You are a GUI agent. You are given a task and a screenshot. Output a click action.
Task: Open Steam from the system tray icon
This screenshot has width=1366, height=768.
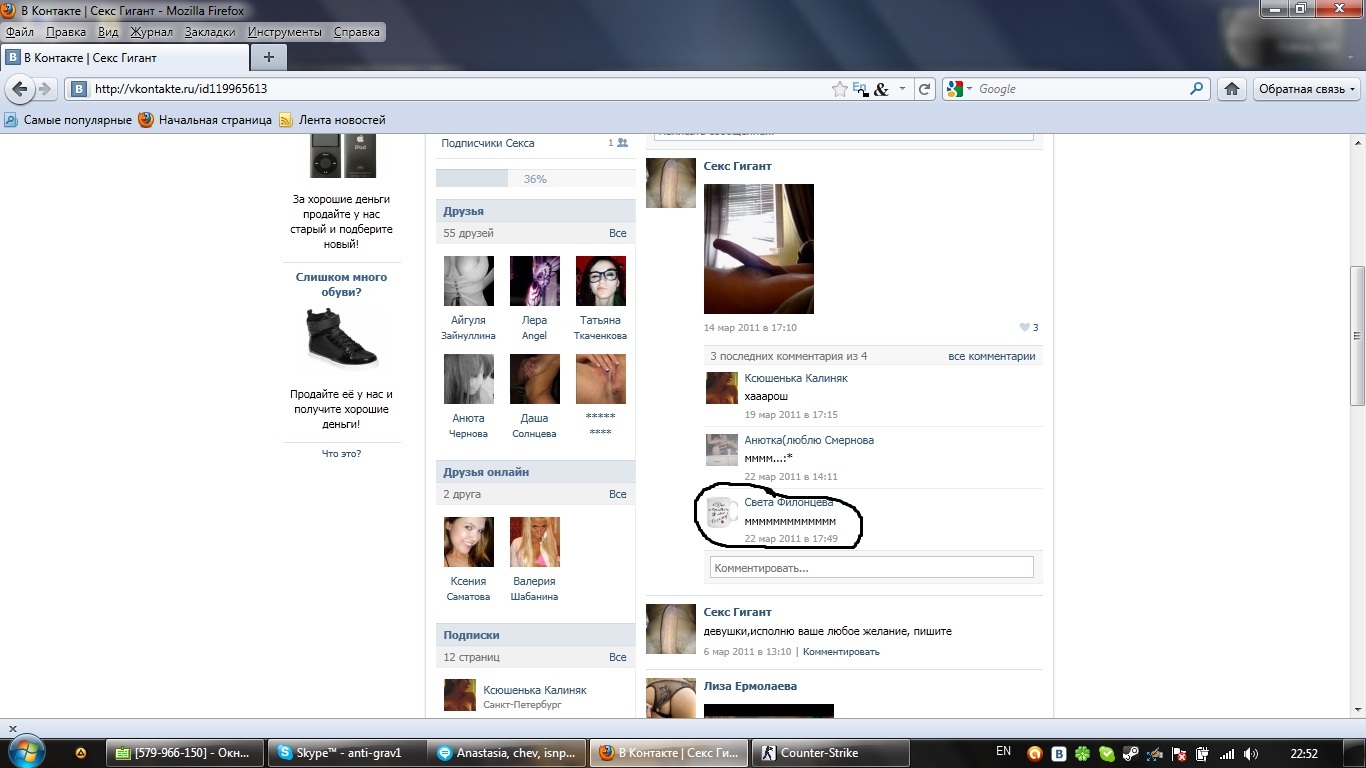click(x=1130, y=753)
